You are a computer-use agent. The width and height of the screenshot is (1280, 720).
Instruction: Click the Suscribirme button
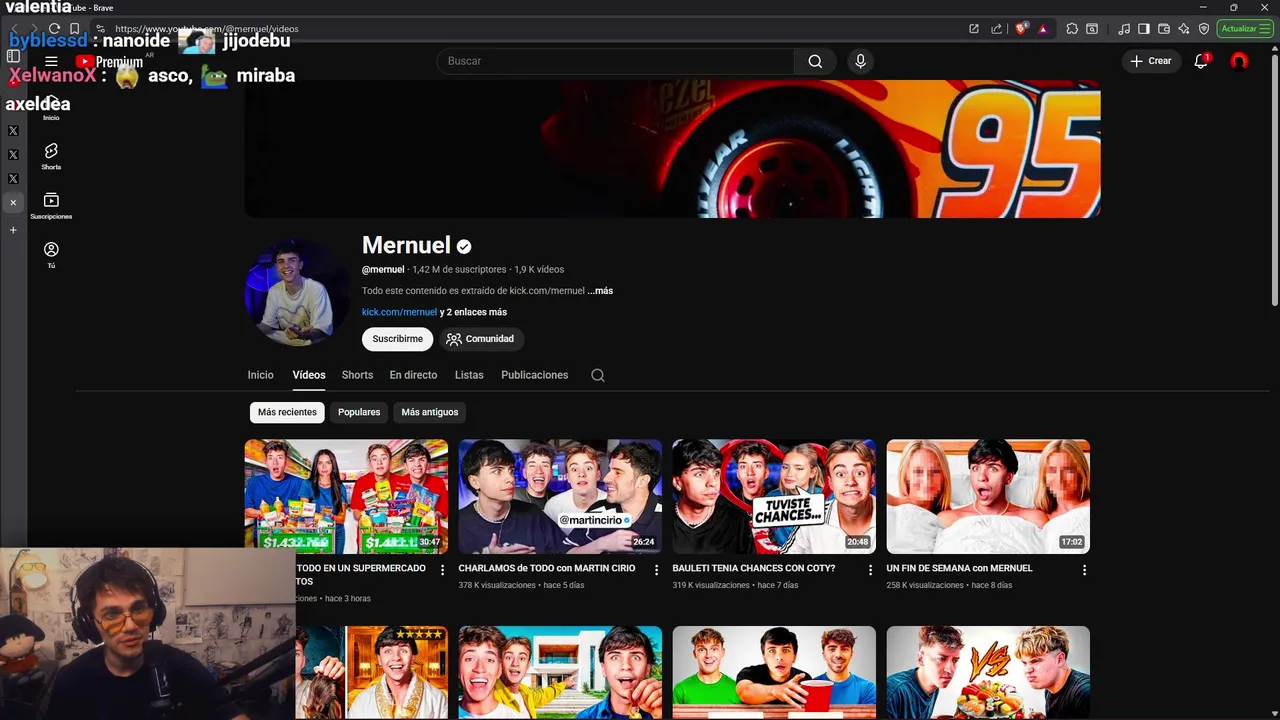(397, 339)
